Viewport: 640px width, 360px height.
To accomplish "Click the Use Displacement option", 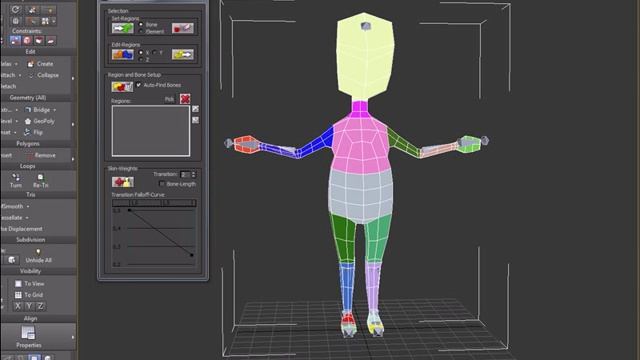I will point(22,229).
